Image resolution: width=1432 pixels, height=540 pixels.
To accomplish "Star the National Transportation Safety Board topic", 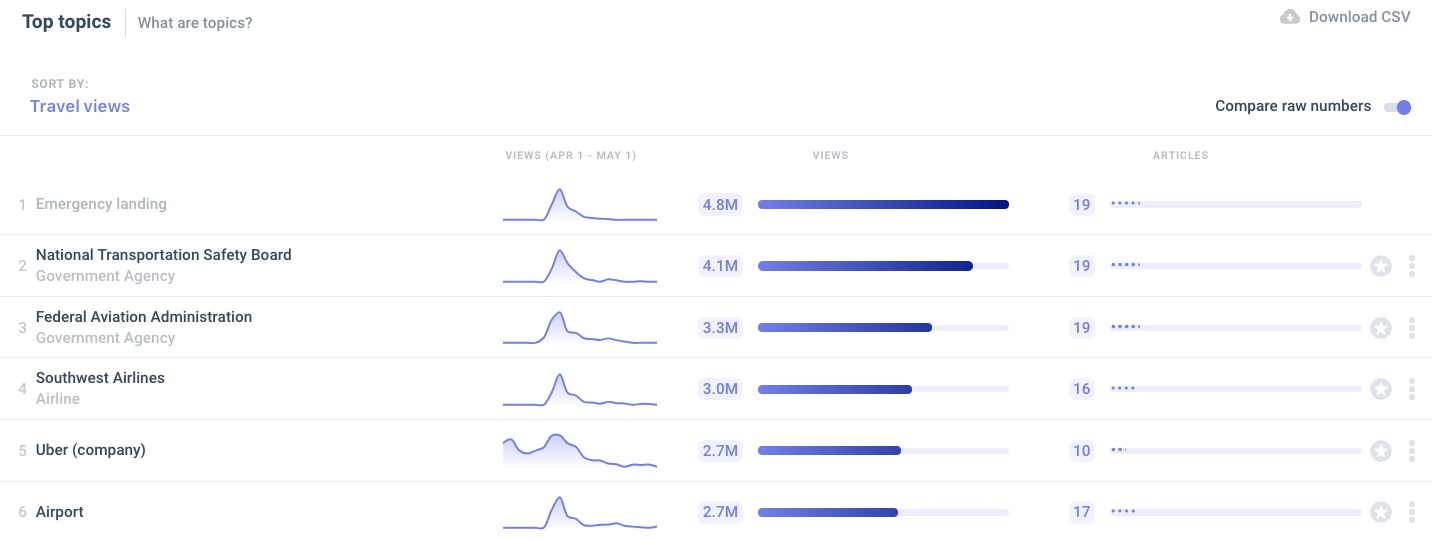I will (1381, 266).
